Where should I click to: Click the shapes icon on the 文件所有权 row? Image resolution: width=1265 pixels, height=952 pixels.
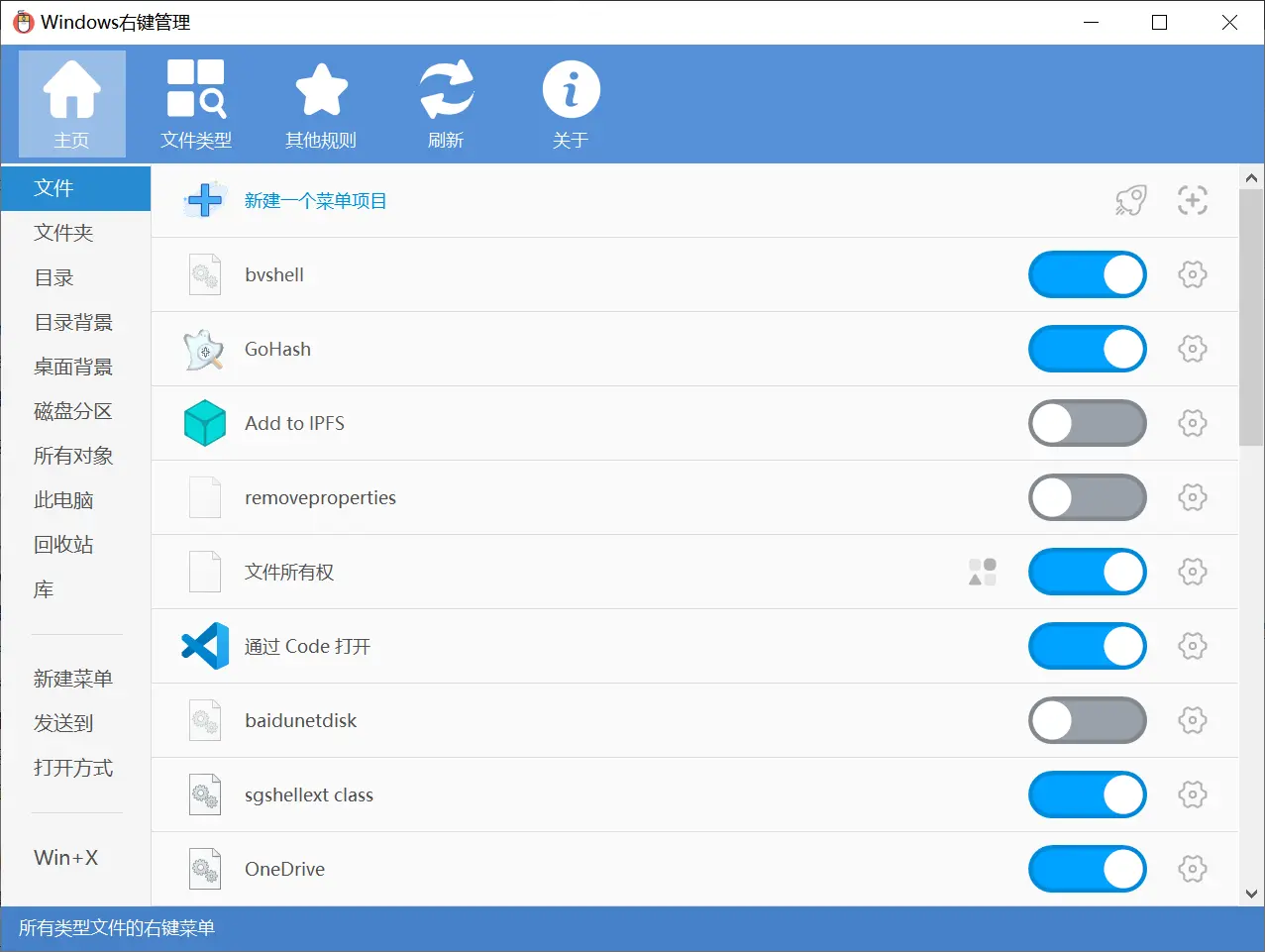(x=983, y=572)
